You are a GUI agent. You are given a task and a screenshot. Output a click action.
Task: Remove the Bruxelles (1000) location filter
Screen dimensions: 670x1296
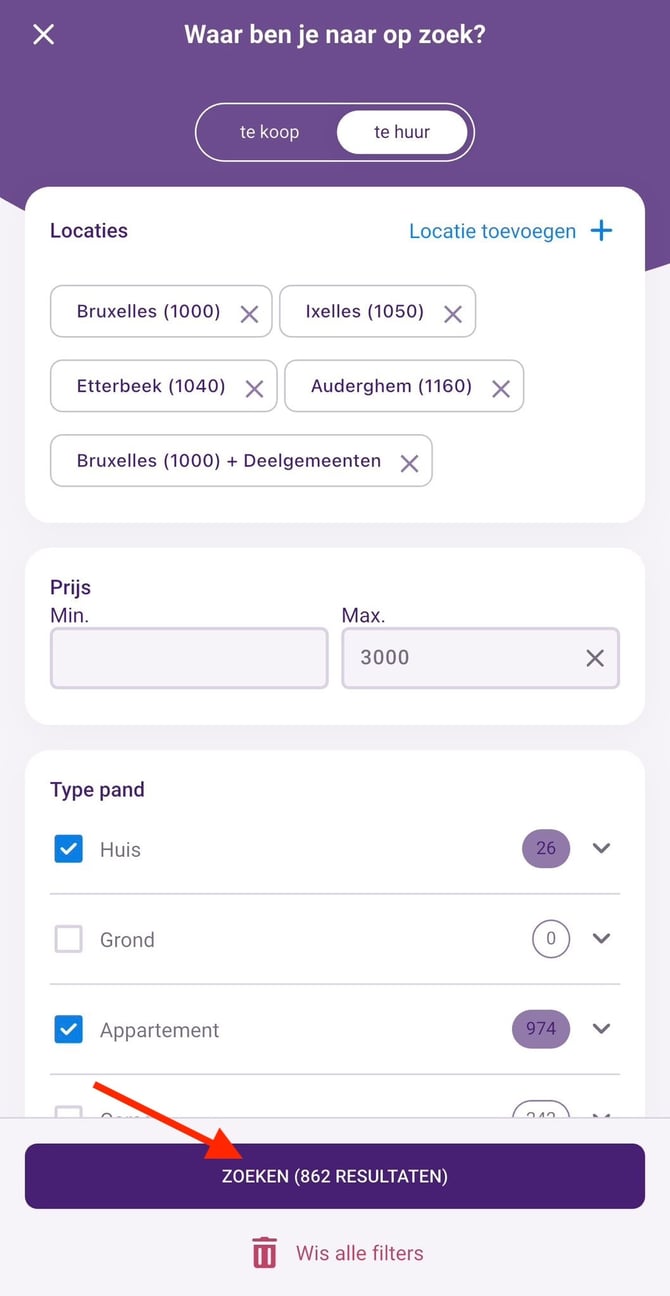coord(249,311)
